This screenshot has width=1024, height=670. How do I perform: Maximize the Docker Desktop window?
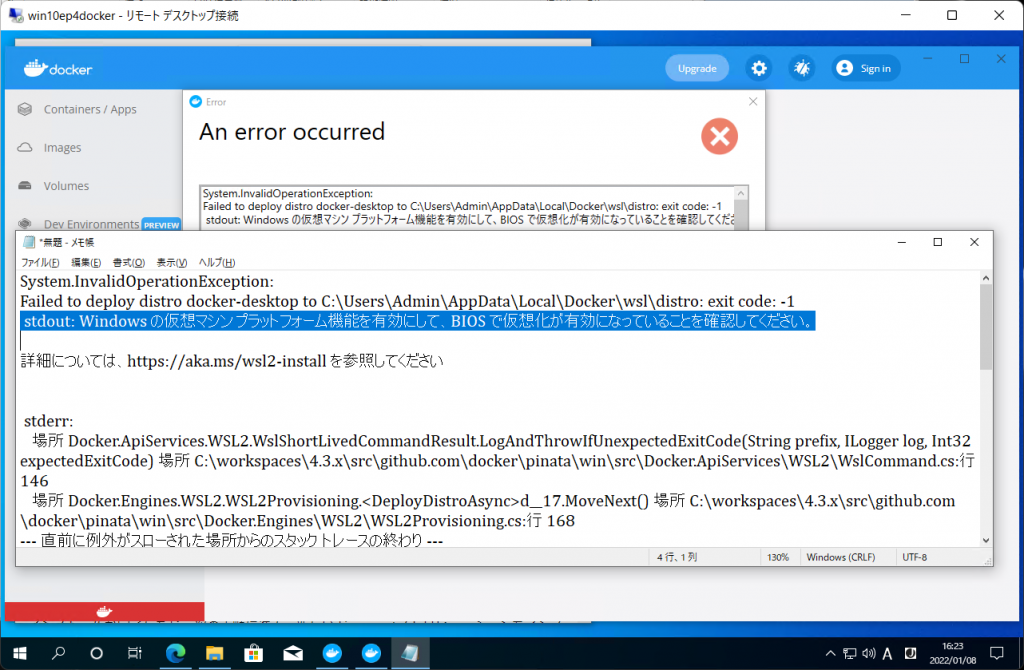pos(965,59)
